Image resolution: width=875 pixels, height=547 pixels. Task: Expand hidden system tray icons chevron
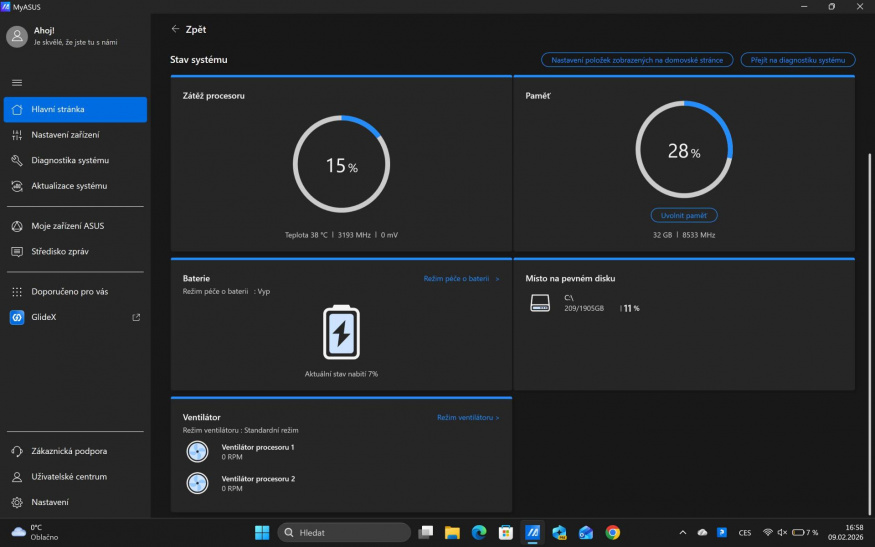coord(683,532)
